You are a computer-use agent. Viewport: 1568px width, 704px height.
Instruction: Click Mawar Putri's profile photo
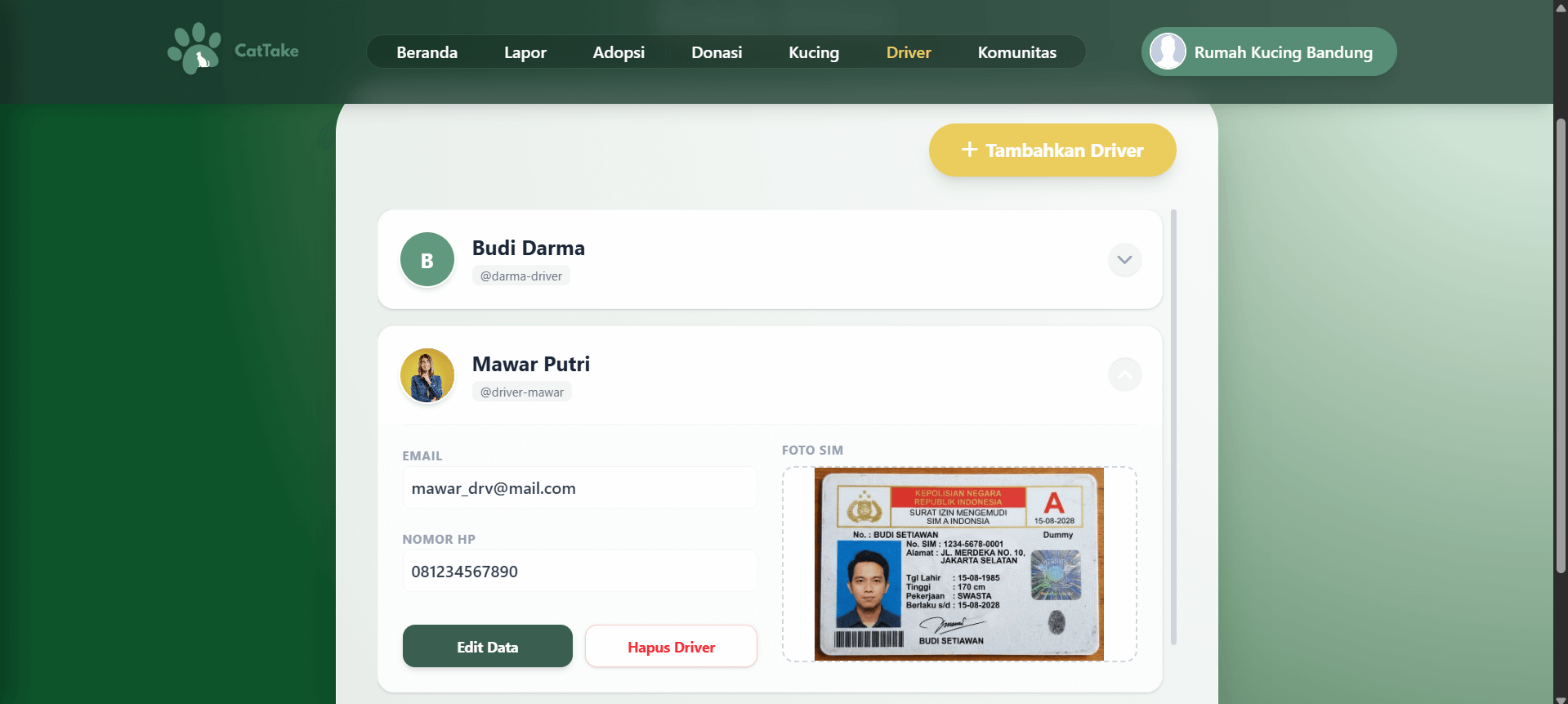[427, 376]
